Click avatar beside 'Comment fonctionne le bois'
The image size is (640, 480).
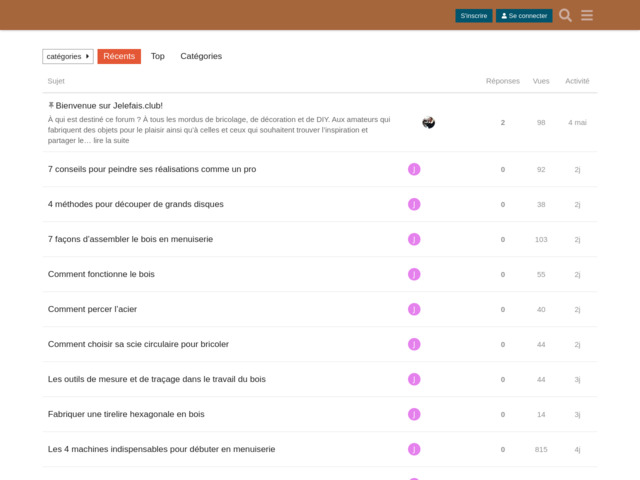coord(414,274)
